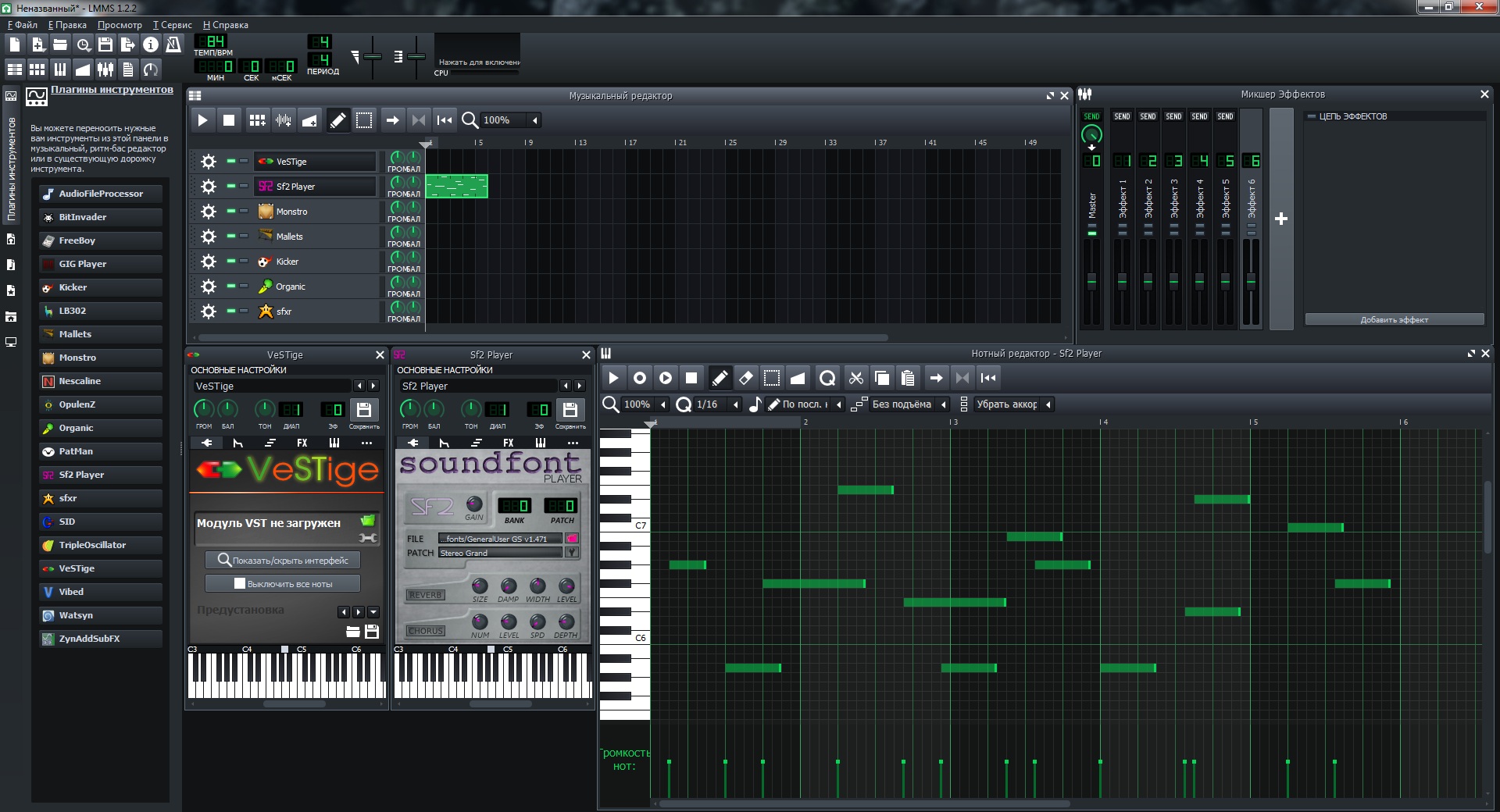Adjust master volume slider in top toolbar
This screenshot has height=812, width=1500.
point(373,56)
